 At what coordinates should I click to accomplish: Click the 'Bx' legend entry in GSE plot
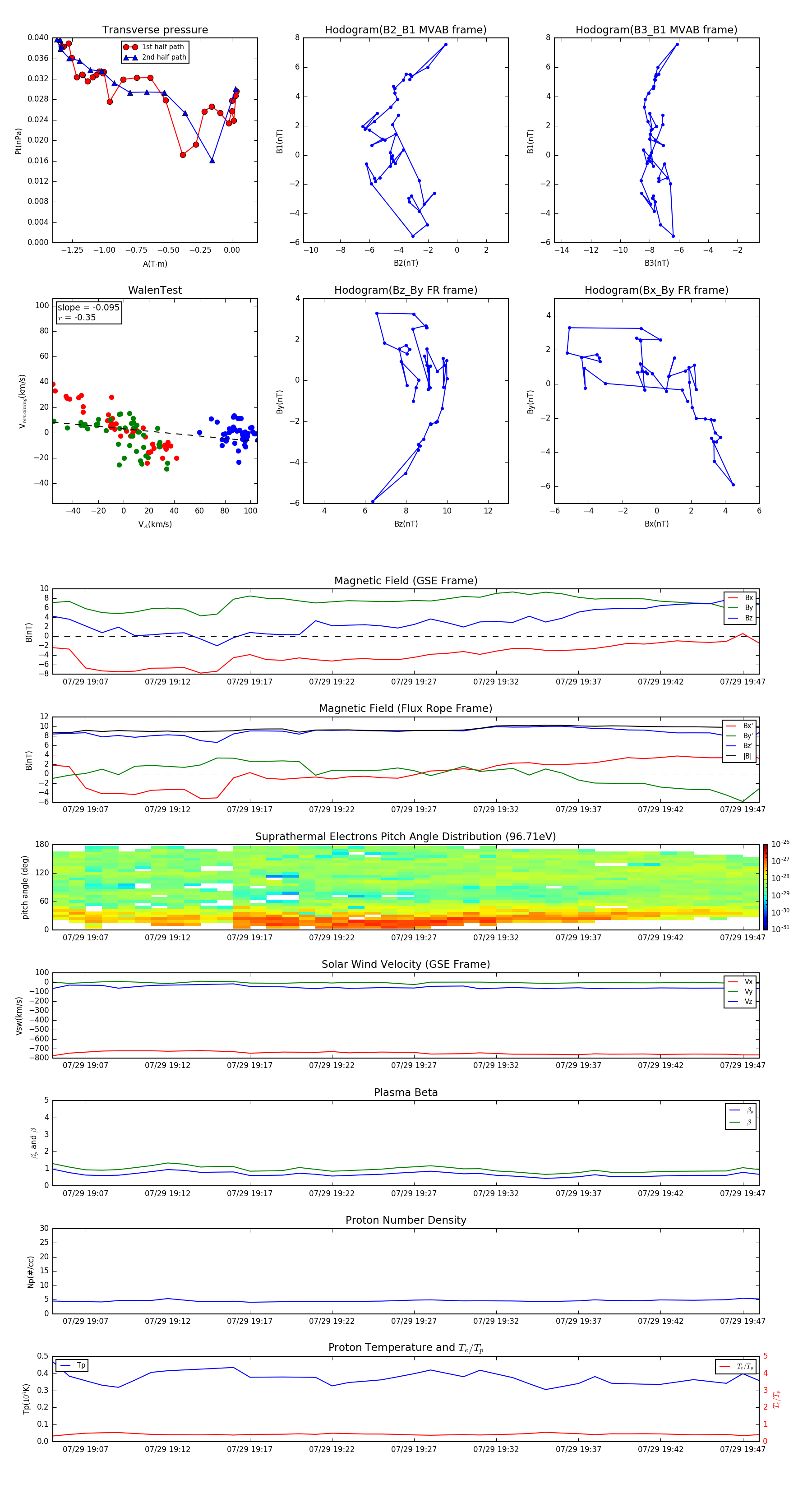tap(740, 598)
